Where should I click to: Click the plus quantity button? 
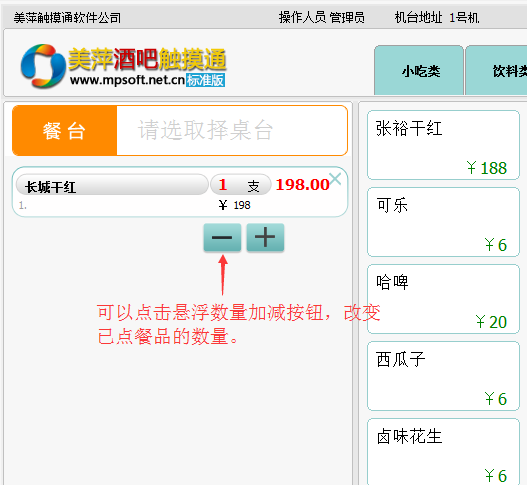point(265,237)
